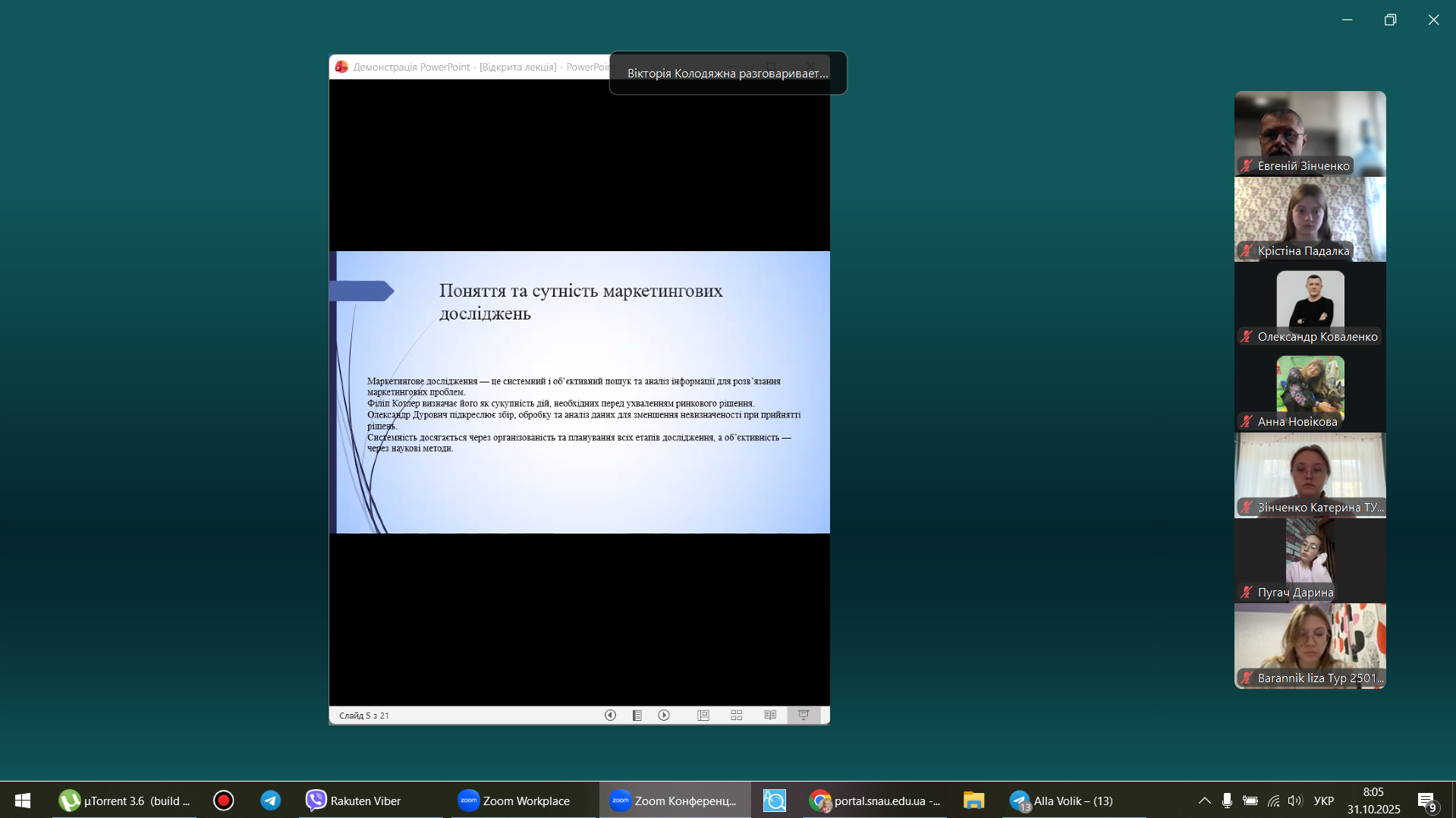
Task: Expand hidden system tray icons
Action: (1204, 801)
